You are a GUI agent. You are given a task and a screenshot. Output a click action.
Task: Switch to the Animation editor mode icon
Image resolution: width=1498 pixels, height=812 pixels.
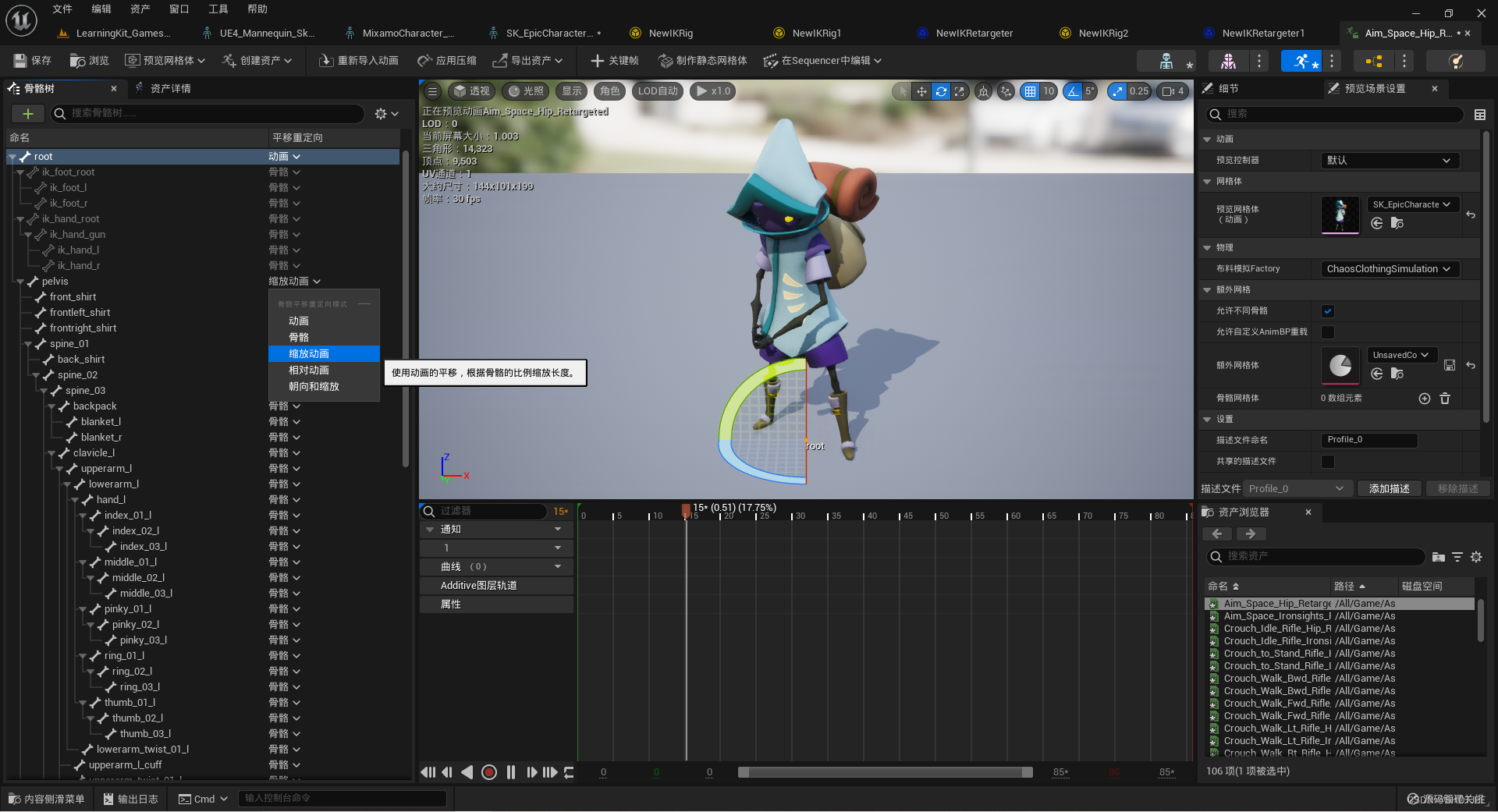pyautogui.click(x=1301, y=61)
